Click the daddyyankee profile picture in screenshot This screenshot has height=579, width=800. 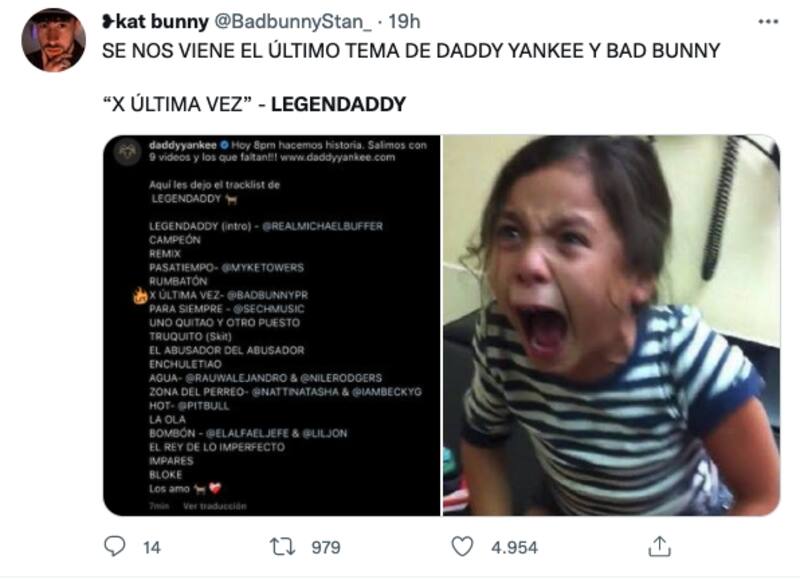pyautogui.click(x=127, y=152)
